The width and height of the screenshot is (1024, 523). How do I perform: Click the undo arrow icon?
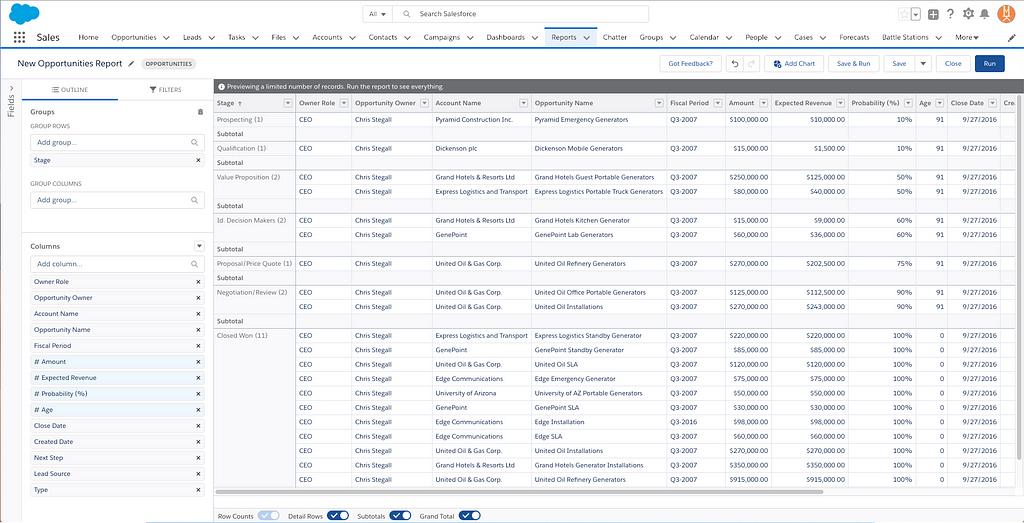coord(733,63)
